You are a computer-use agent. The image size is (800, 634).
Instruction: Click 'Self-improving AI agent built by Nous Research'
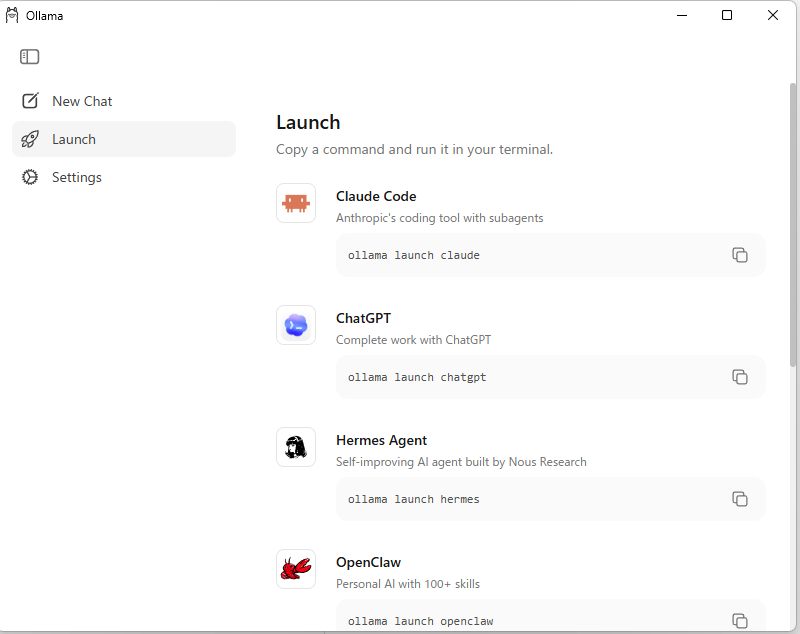pos(461,462)
